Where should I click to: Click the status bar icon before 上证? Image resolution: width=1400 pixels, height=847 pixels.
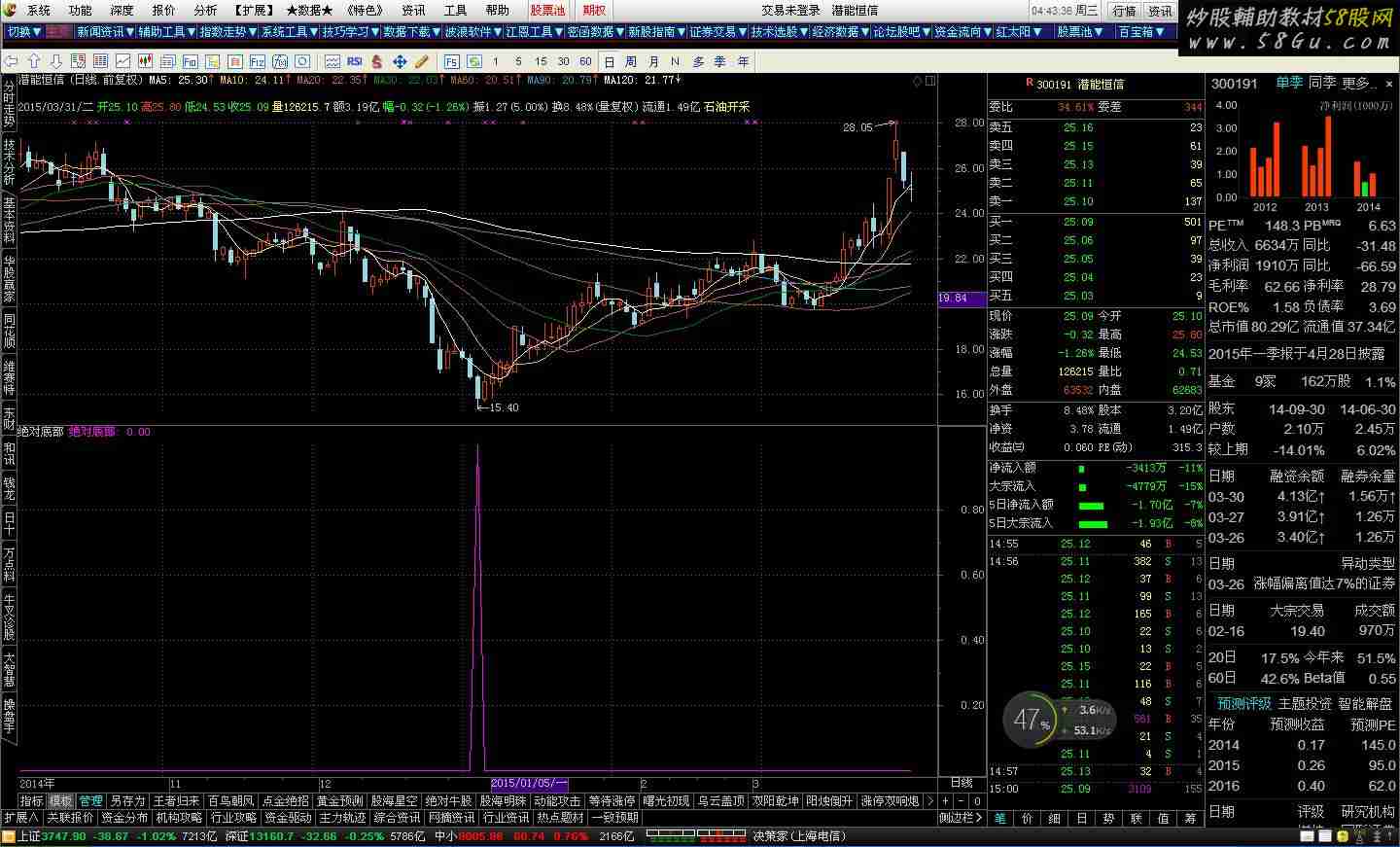9,835
